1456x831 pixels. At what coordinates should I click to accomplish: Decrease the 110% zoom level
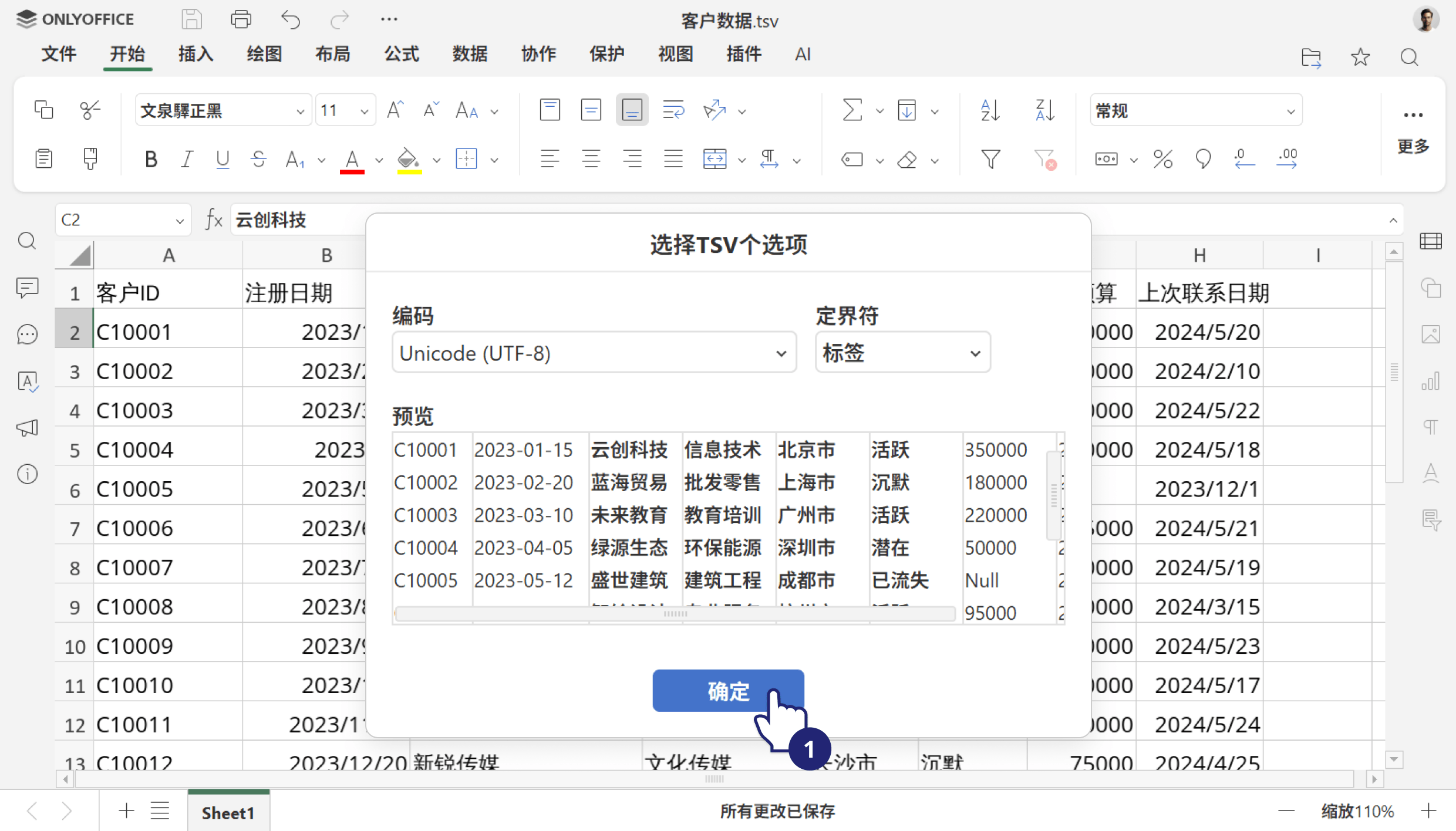pyautogui.click(x=1286, y=811)
